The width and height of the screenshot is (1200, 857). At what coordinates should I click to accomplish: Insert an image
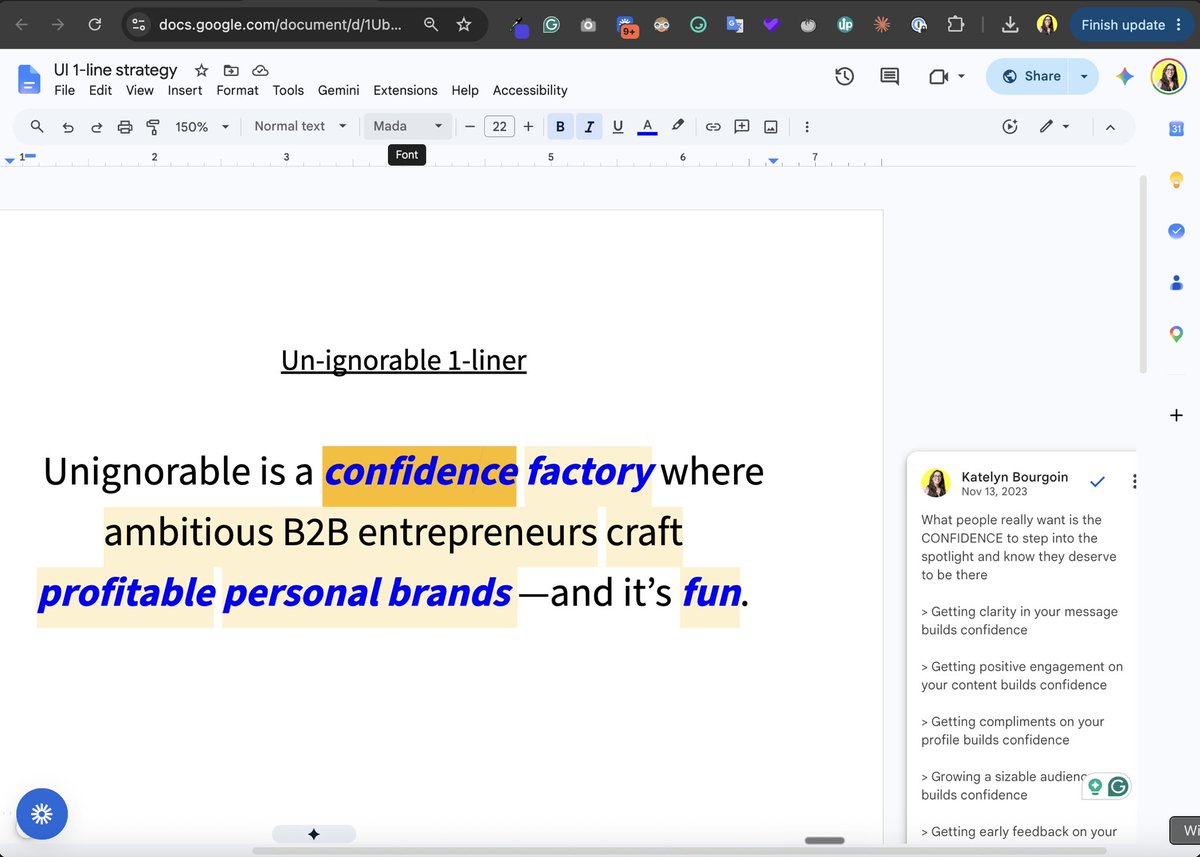[771, 127]
